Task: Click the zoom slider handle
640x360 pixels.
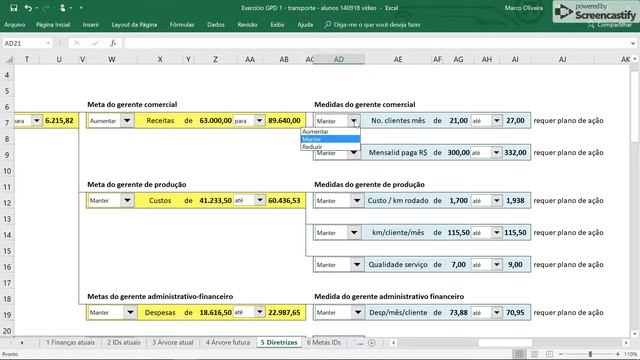Action: 590,354
